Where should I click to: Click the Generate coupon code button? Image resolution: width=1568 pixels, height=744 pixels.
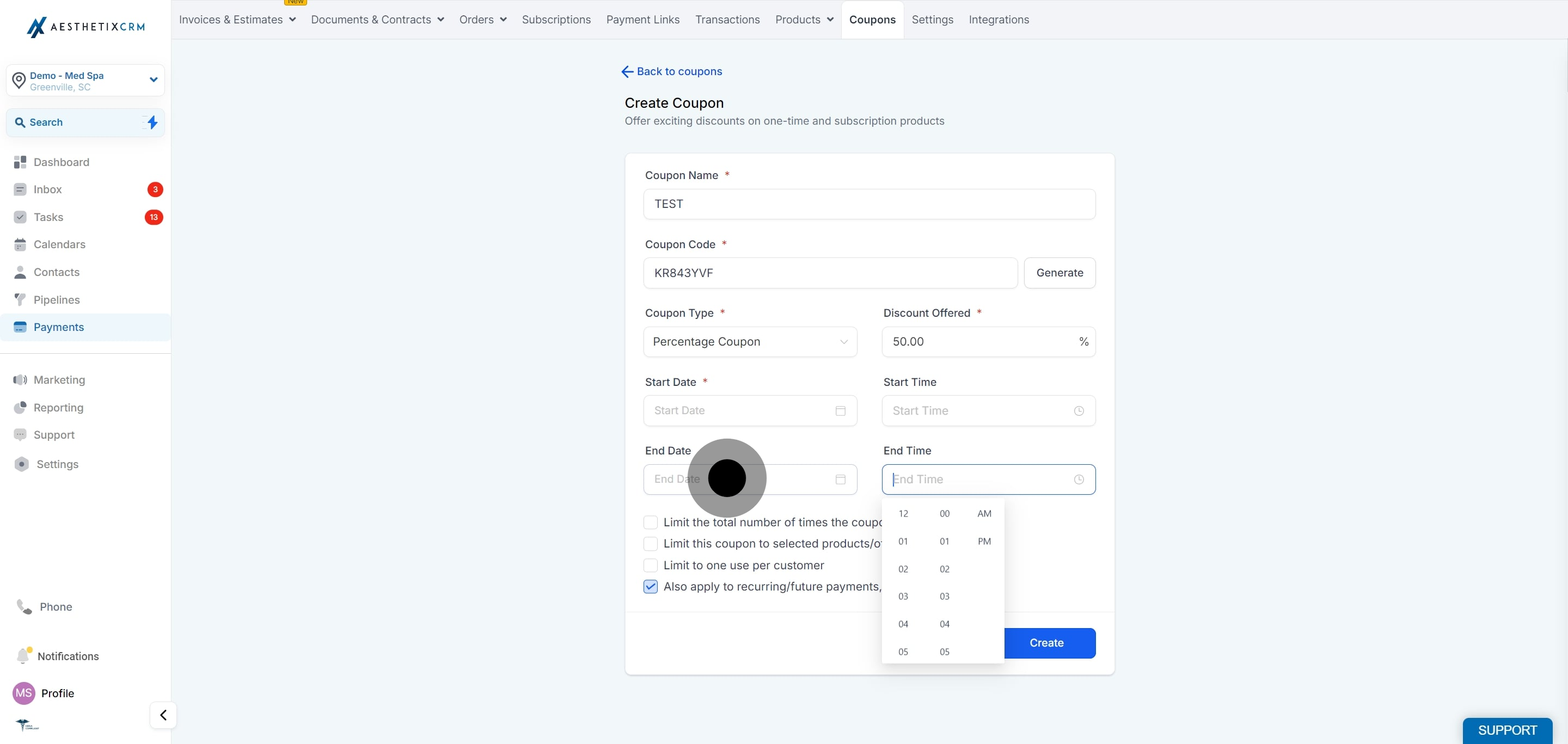1059,273
